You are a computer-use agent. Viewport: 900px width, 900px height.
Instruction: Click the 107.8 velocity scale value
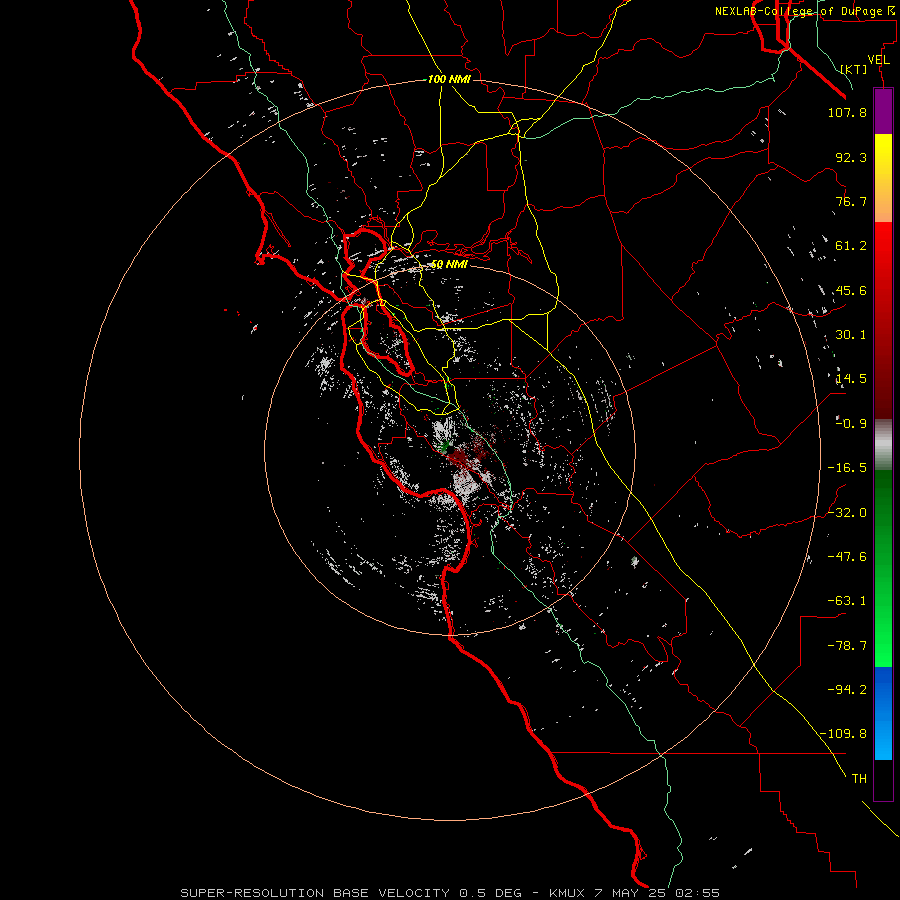pos(847,112)
